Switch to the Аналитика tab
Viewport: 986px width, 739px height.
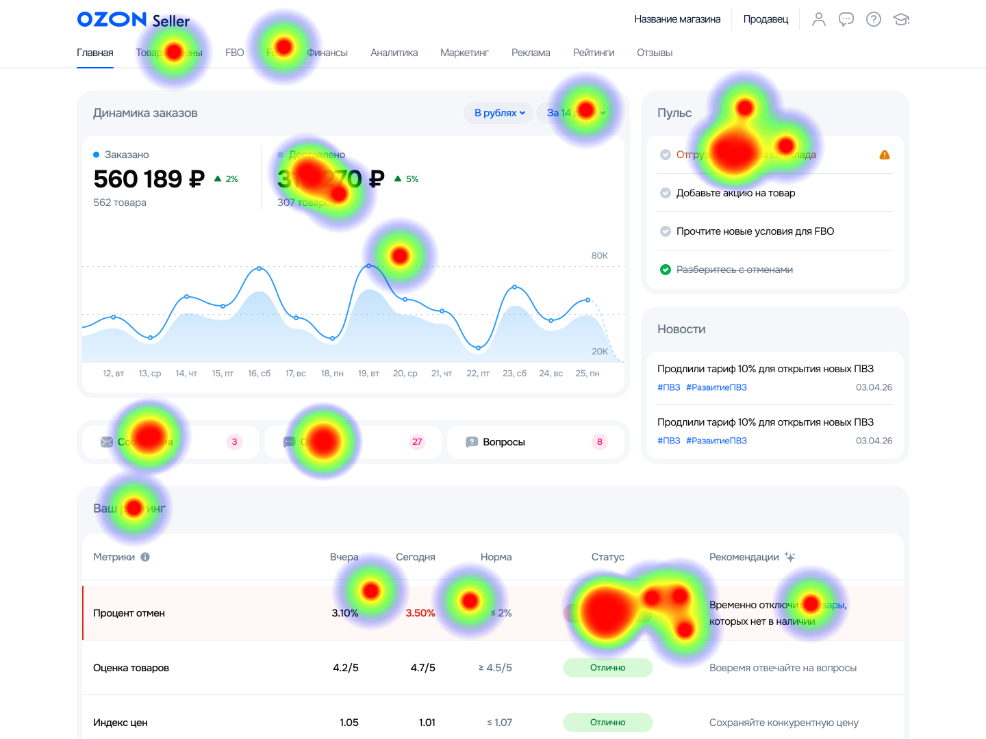coord(393,53)
